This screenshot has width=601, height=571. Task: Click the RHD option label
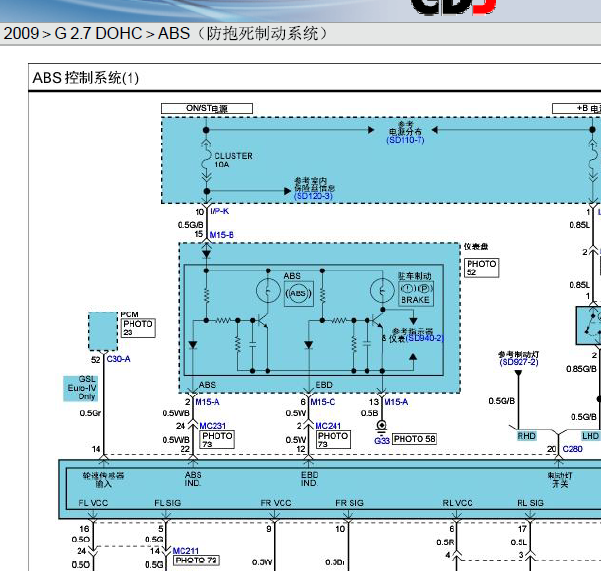[527, 436]
